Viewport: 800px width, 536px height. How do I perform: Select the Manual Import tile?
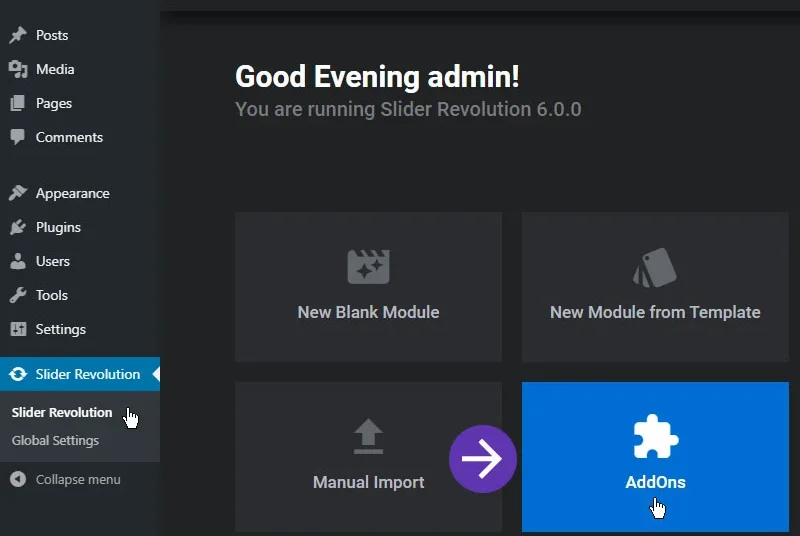point(368,456)
